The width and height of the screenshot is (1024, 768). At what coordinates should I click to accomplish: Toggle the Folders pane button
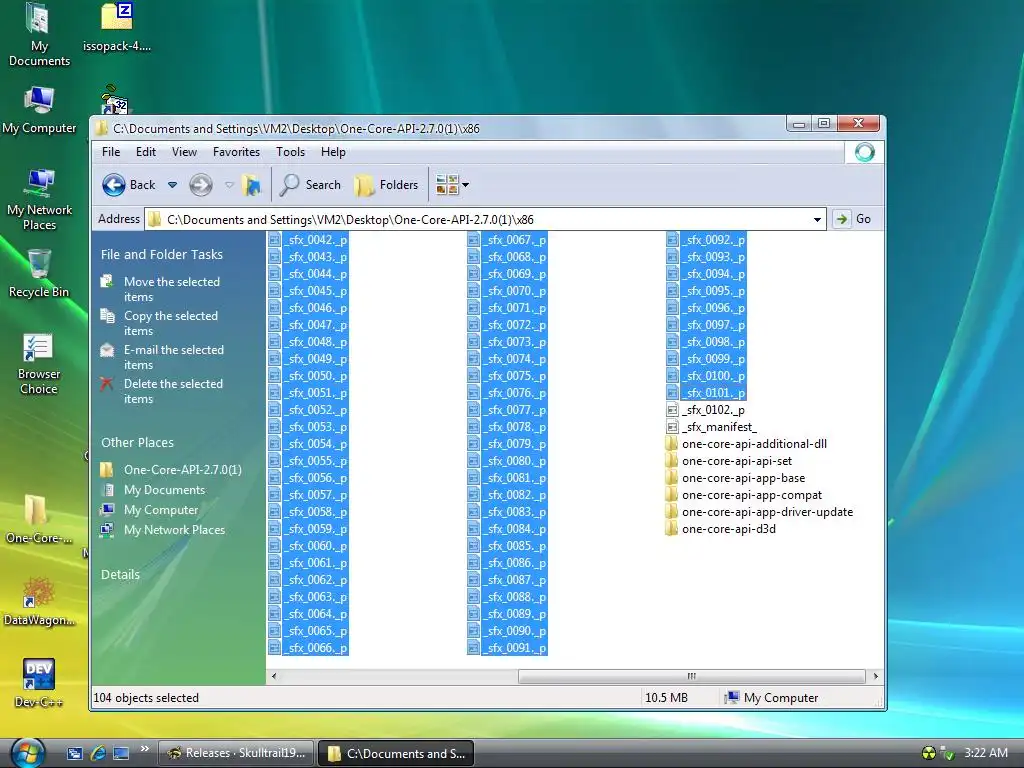click(387, 185)
